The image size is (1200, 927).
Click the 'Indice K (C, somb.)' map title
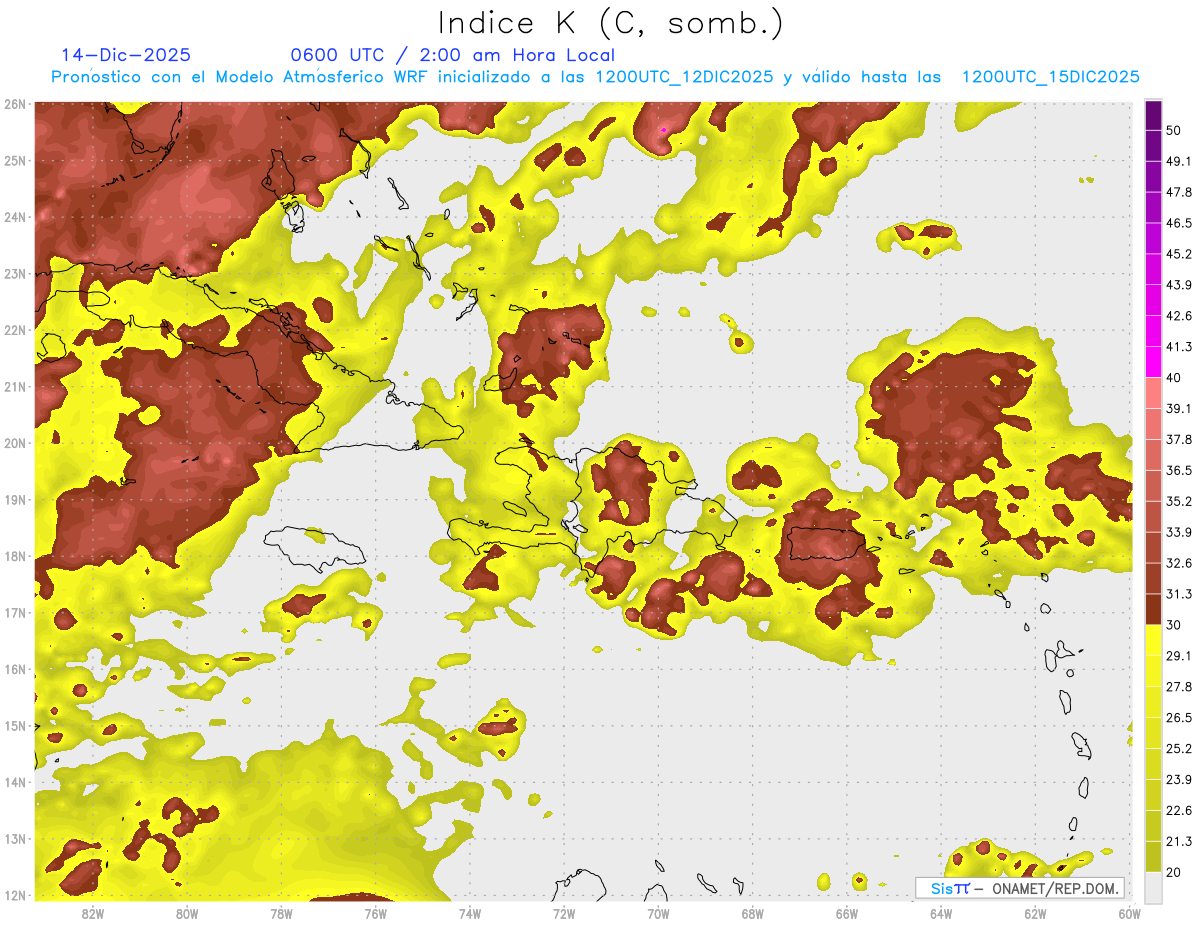pyautogui.click(x=610, y=22)
